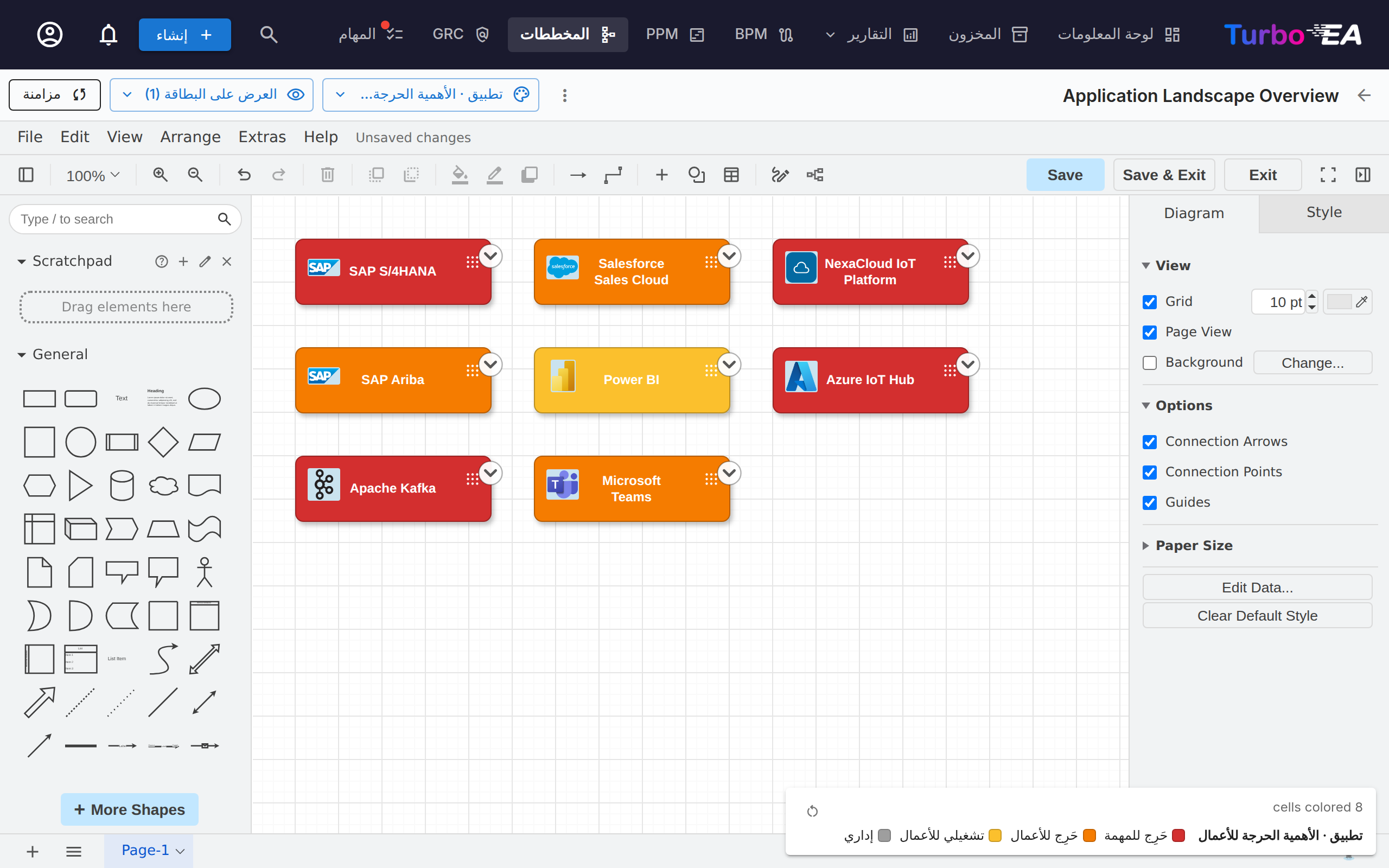The height and width of the screenshot is (868, 1389).
Task: Open the three-dot more options menu
Action: (x=565, y=95)
